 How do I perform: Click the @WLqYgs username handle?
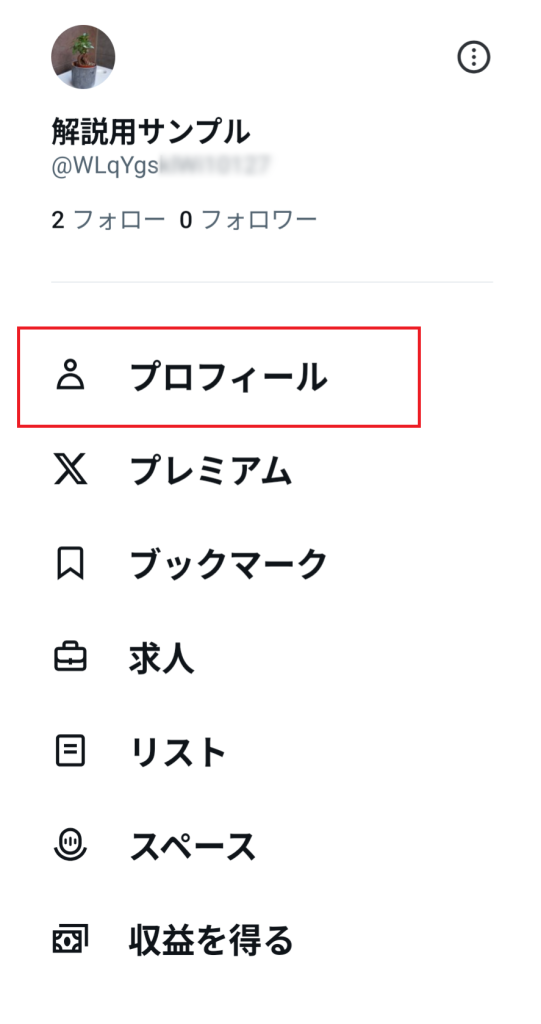coord(161,165)
